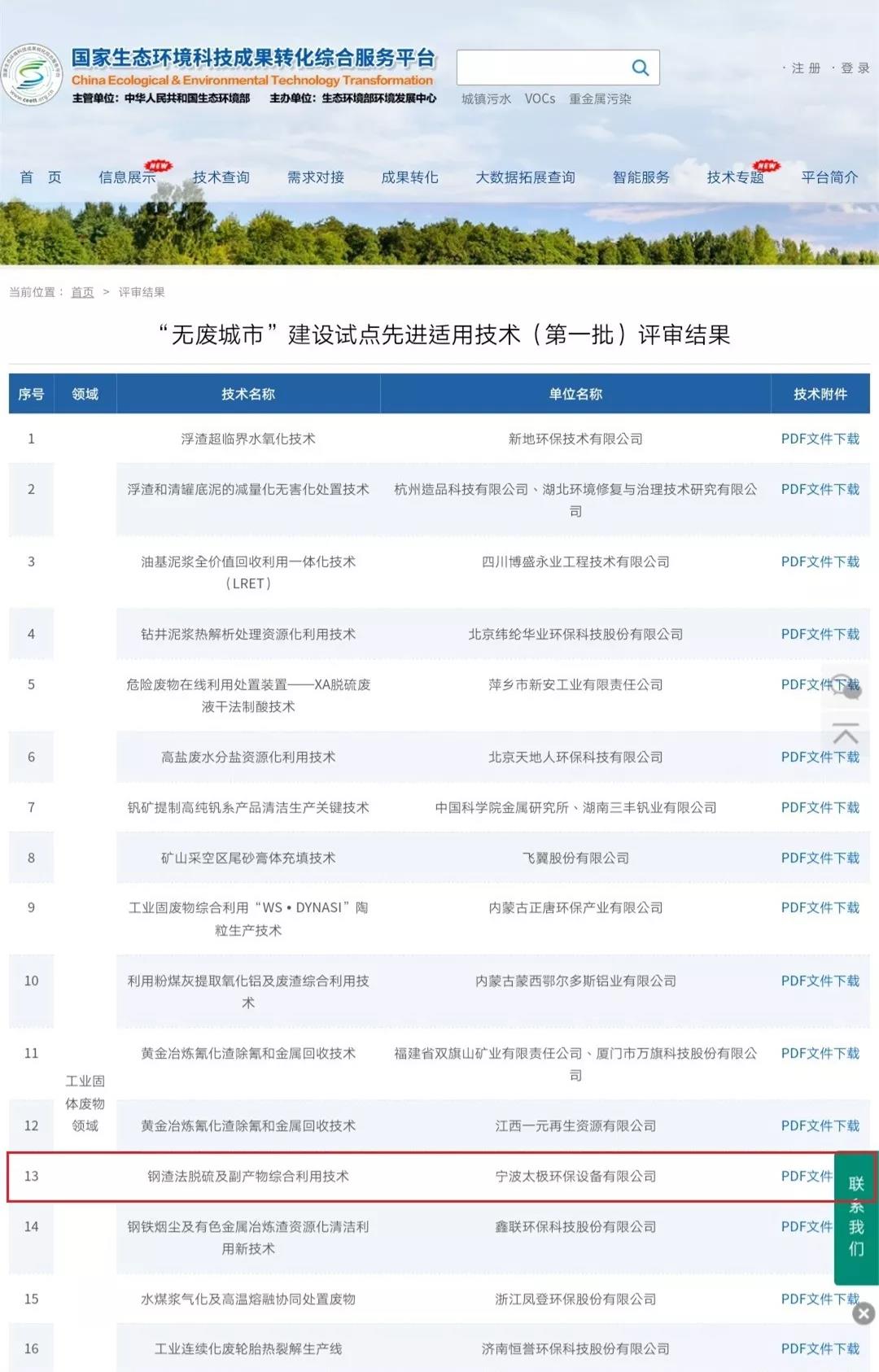Open the 技术专题 navigation menu
The image size is (879, 1372).
(736, 177)
